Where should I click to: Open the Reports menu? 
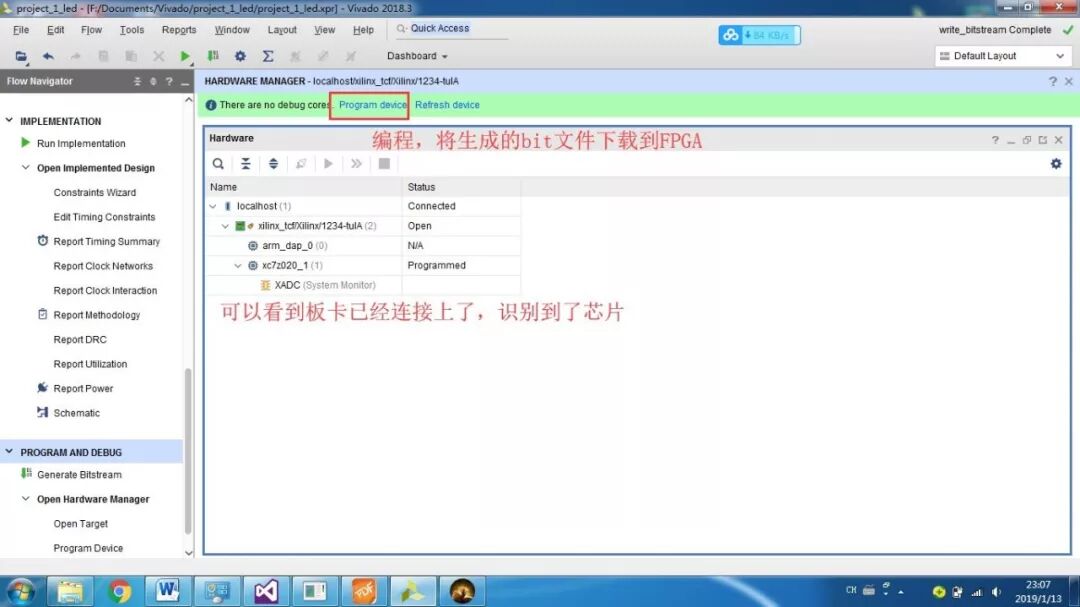point(179,30)
